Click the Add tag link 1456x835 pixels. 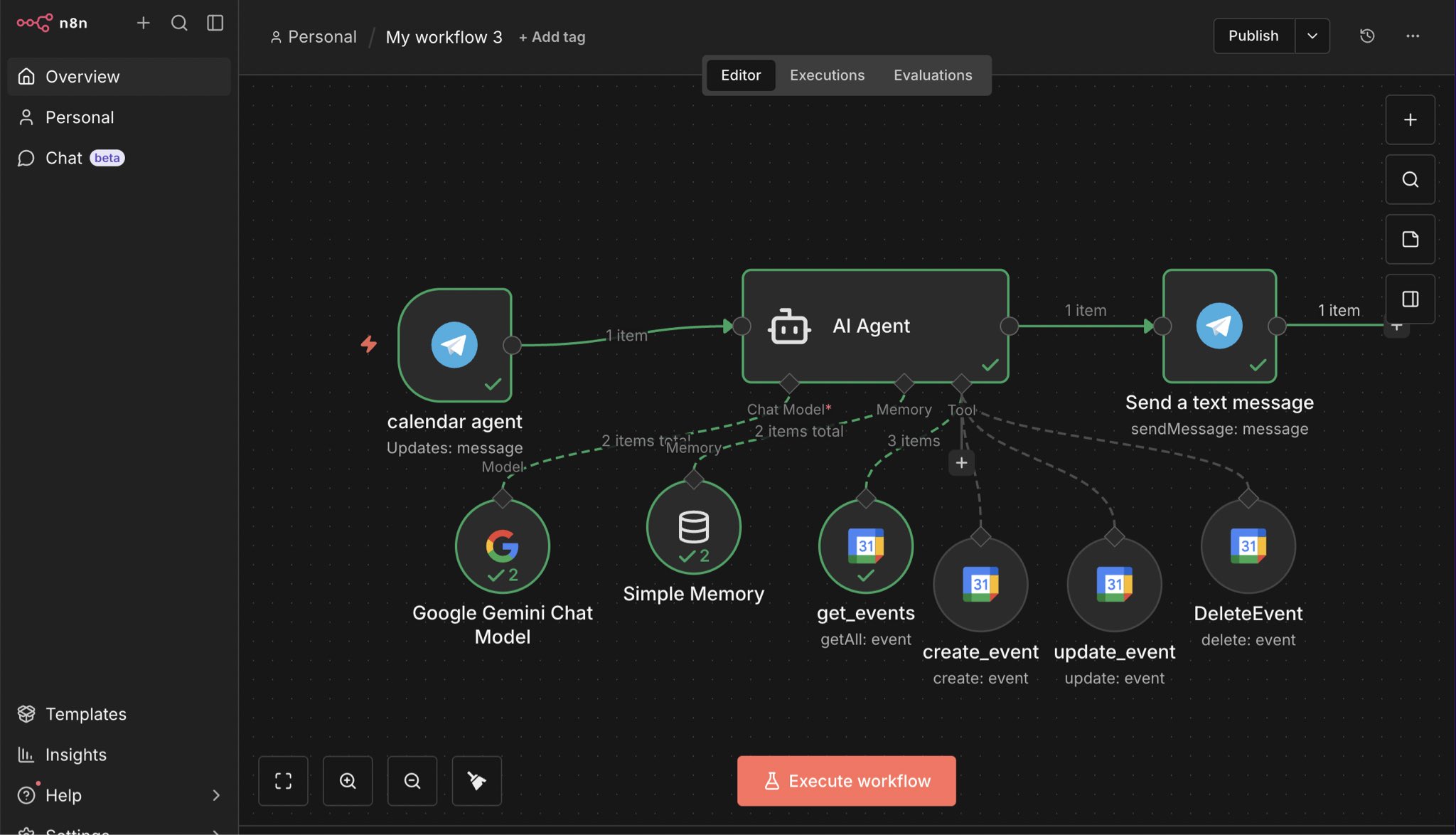552,37
